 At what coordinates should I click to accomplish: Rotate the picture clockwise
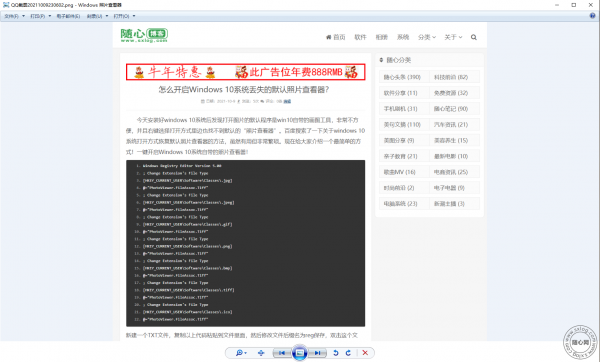click(x=348, y=353)
